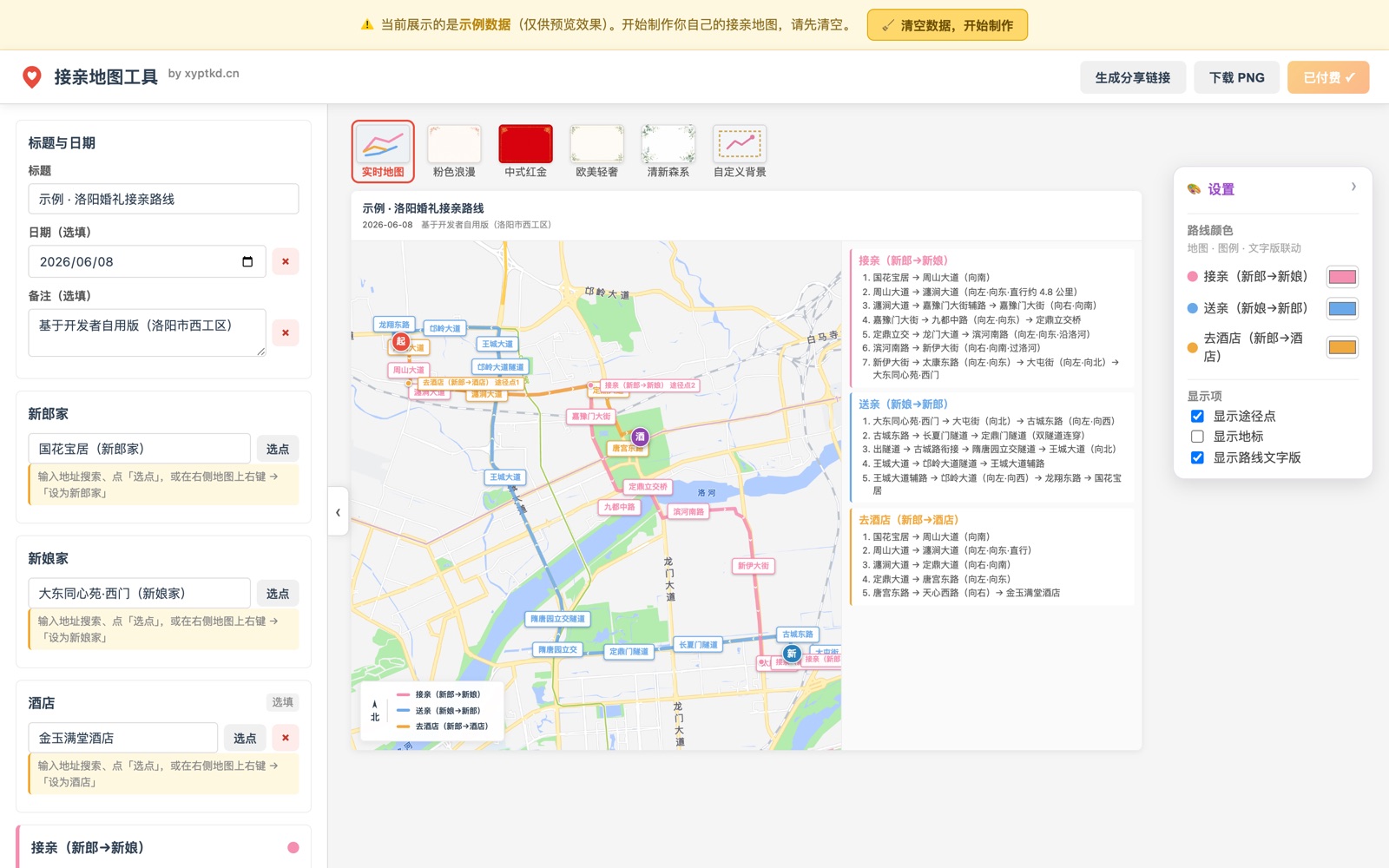Open color picker for 去酒店 route (orange)
Screen dimensions: 1389x868
[x=1342, y=347]
